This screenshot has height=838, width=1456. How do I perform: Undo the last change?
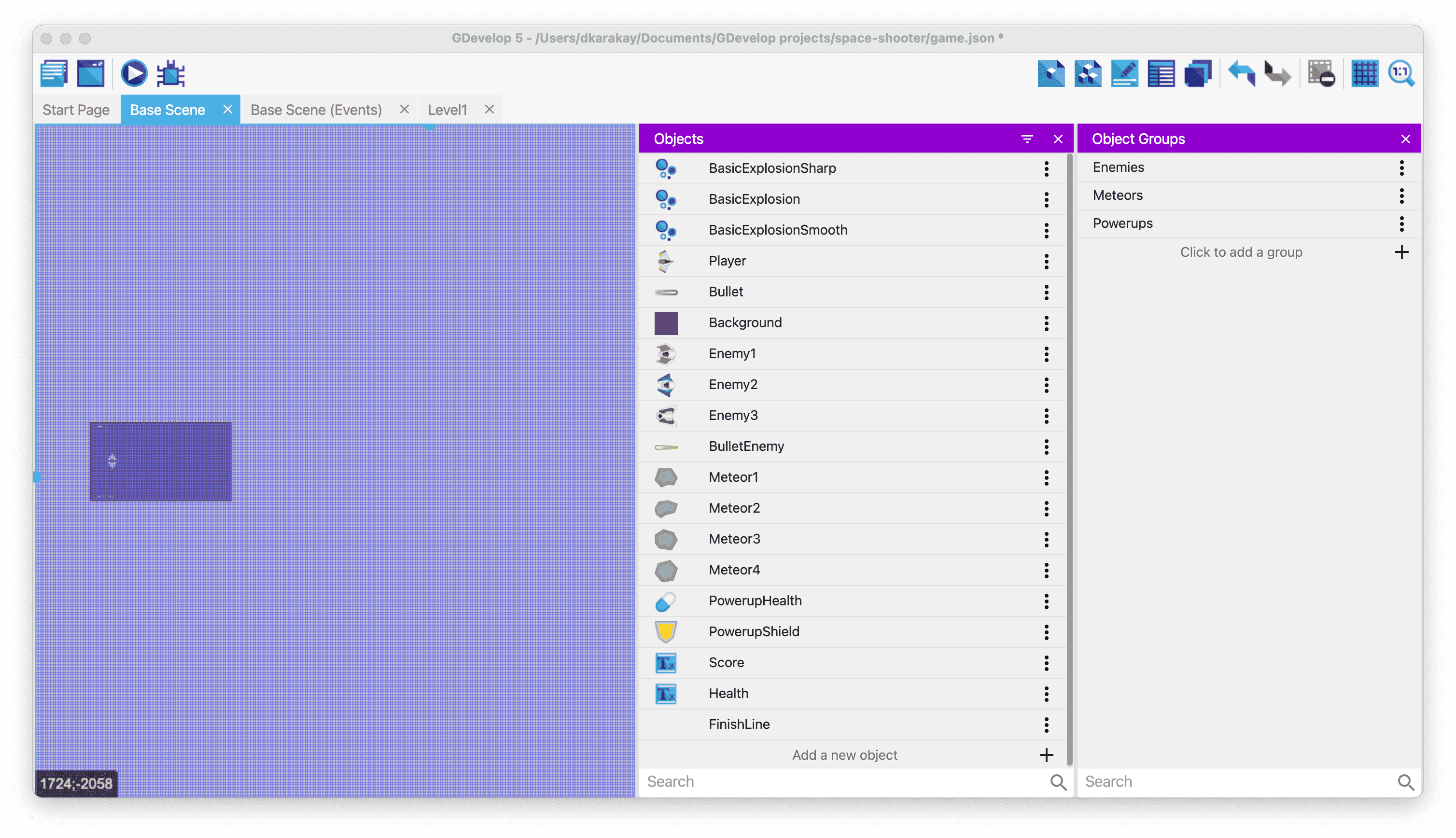coord(1241,74)
